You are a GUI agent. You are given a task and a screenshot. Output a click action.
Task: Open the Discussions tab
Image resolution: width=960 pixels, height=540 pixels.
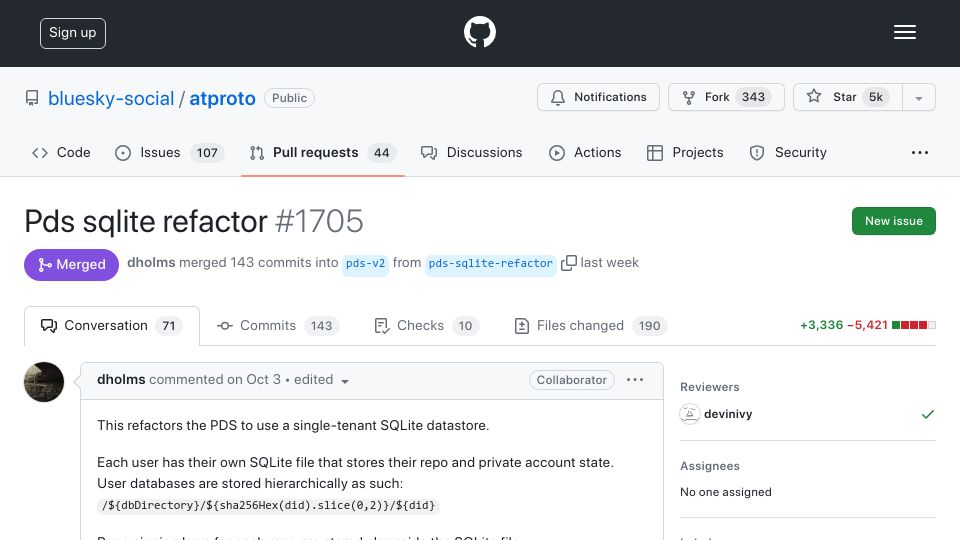point(471,152)
